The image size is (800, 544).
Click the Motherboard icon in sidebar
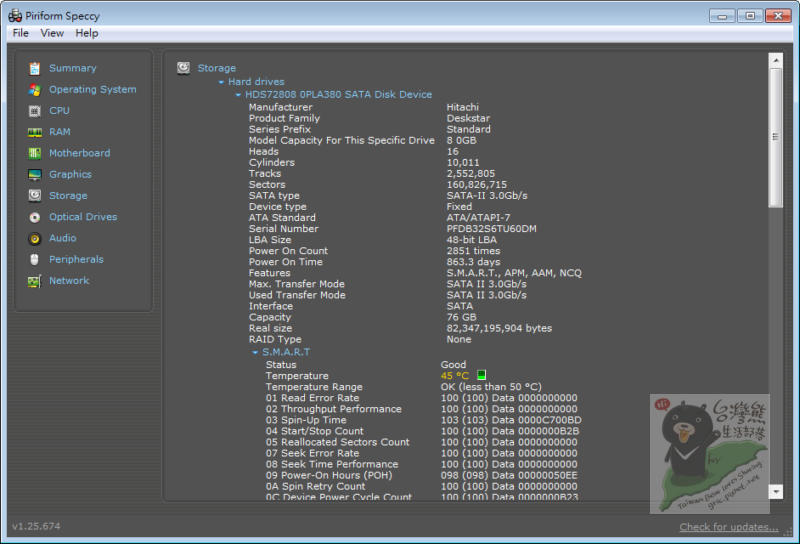[35, 153]
